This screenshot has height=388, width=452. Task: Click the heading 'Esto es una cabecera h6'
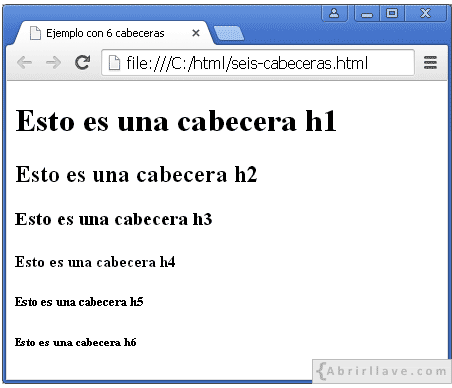pos(75,342)
